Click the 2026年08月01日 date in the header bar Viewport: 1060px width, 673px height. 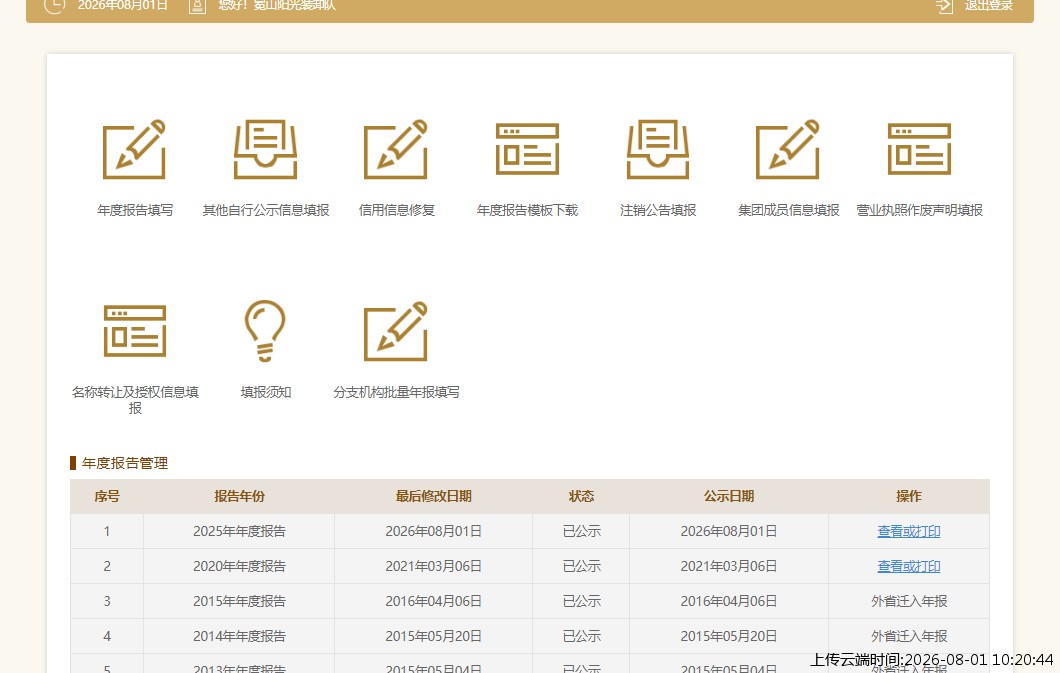(122, 5)
